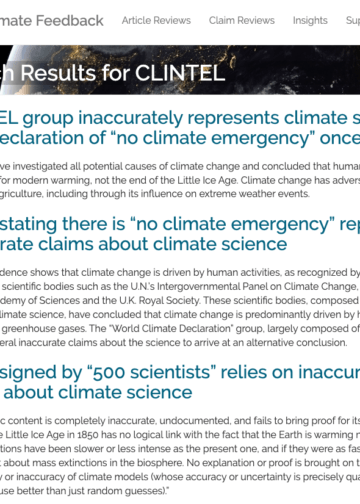Click excerpt 'investigated all potential causes of climate change'
The image size is (360, 504).
[x=180, y=166]
